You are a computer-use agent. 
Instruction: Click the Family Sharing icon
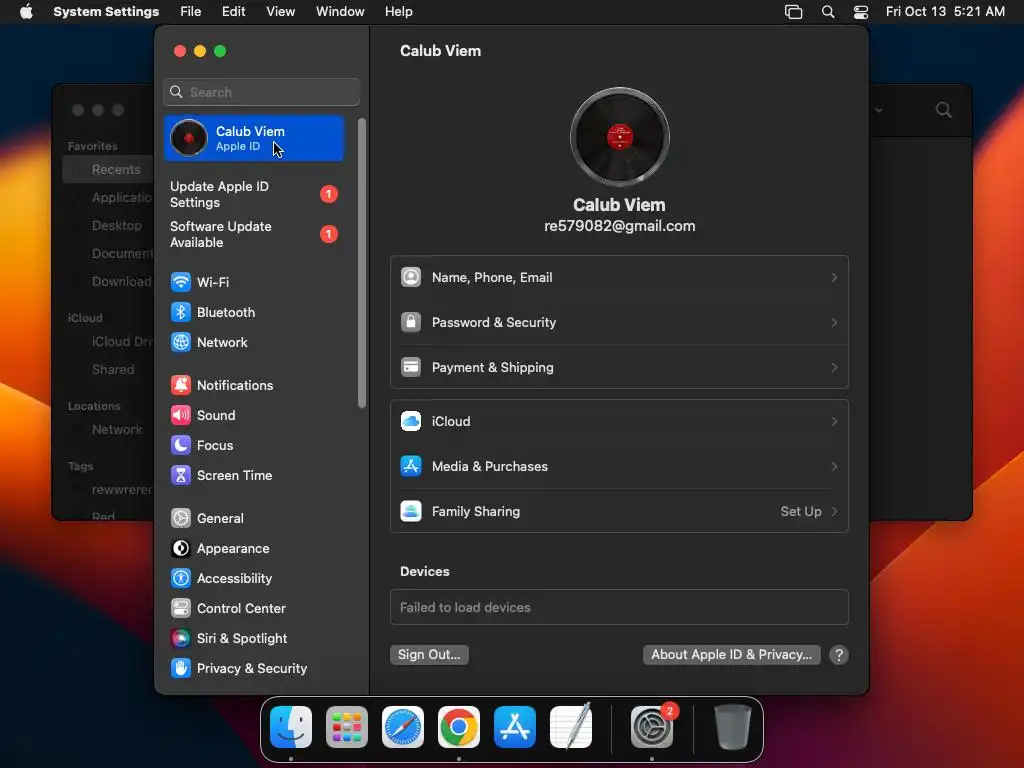pyautogui.click(x=411, y=511)
